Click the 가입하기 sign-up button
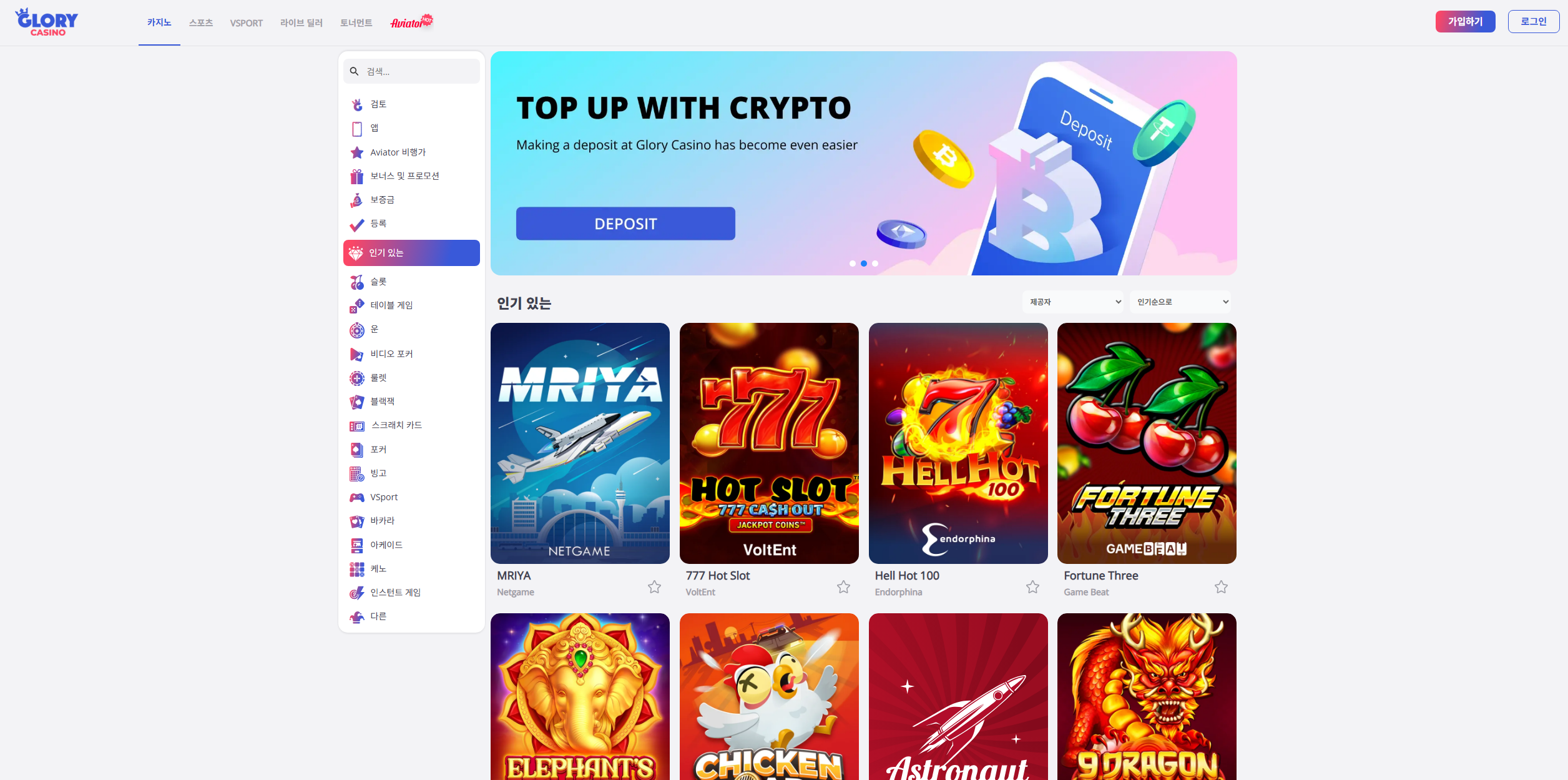This screenshot has height=780, width=1568. point(1465,21)
